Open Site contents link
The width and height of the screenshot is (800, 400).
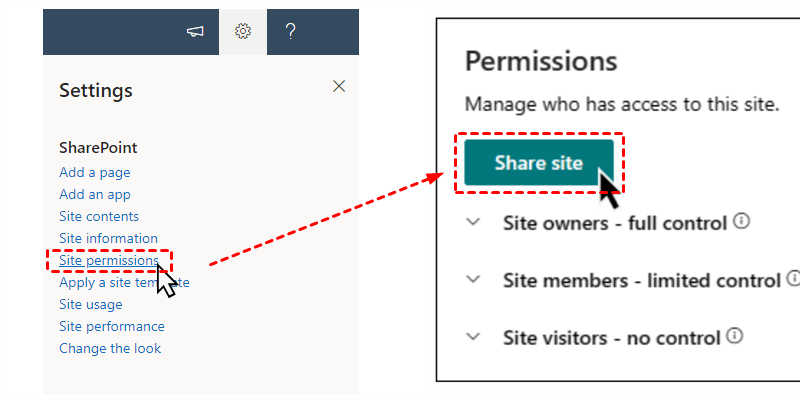[99, 216]
